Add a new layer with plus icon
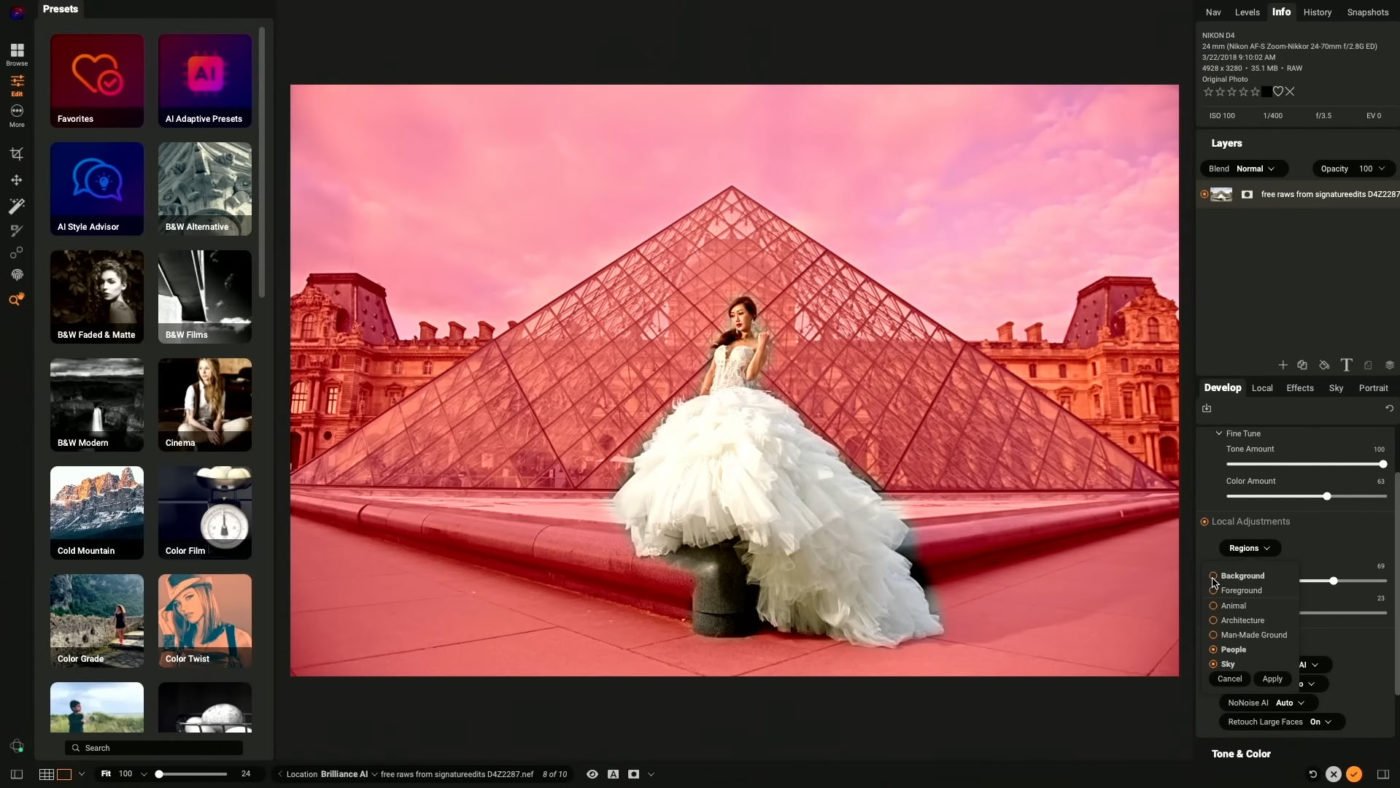 (x=1283, y=365)
